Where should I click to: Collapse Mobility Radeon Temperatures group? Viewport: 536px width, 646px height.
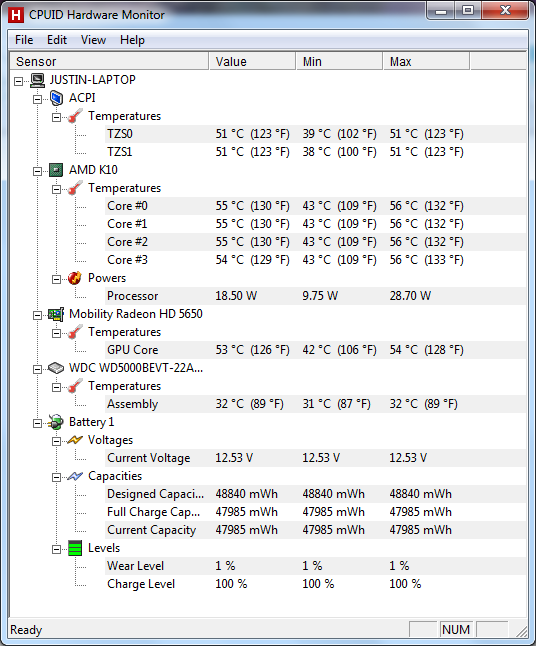pos(56,333)
